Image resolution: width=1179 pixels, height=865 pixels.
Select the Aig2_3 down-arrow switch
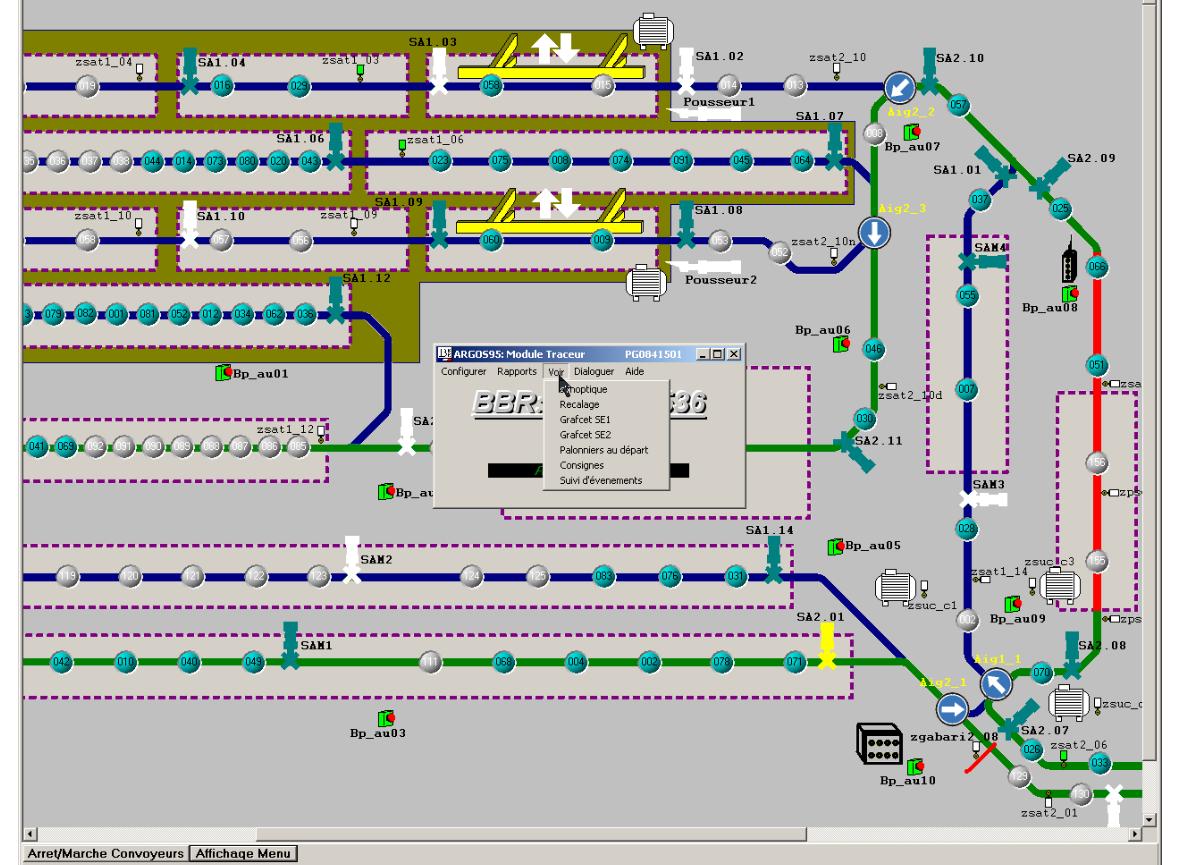[874, 233]
